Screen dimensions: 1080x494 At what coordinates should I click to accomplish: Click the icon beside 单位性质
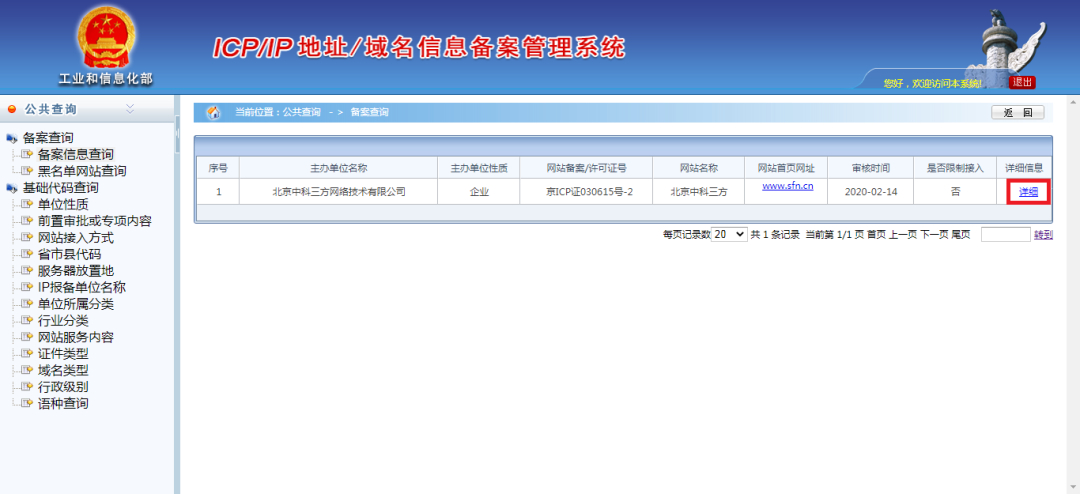(x=28, y=205)
